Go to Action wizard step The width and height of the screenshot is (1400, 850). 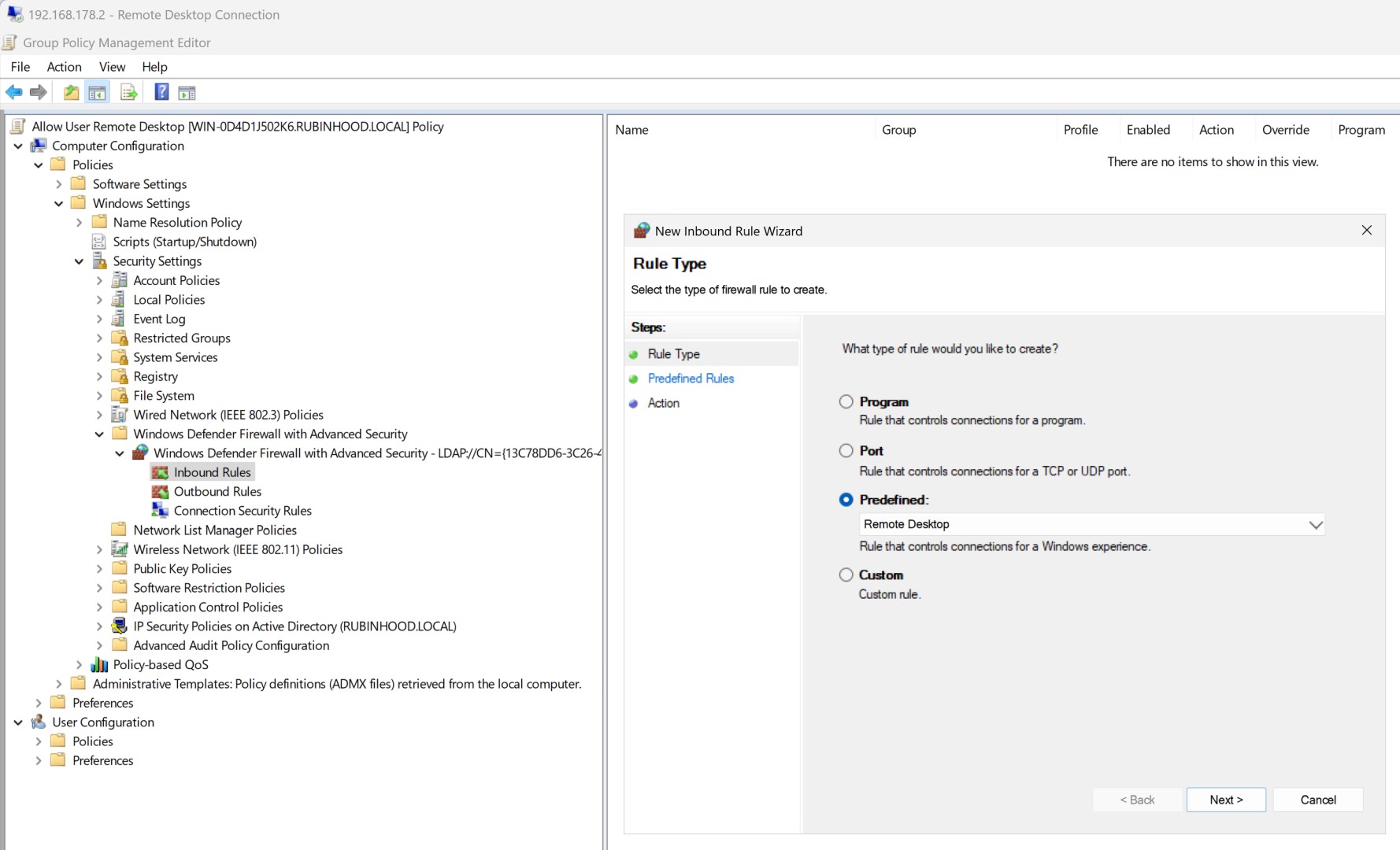pos(664,403)
